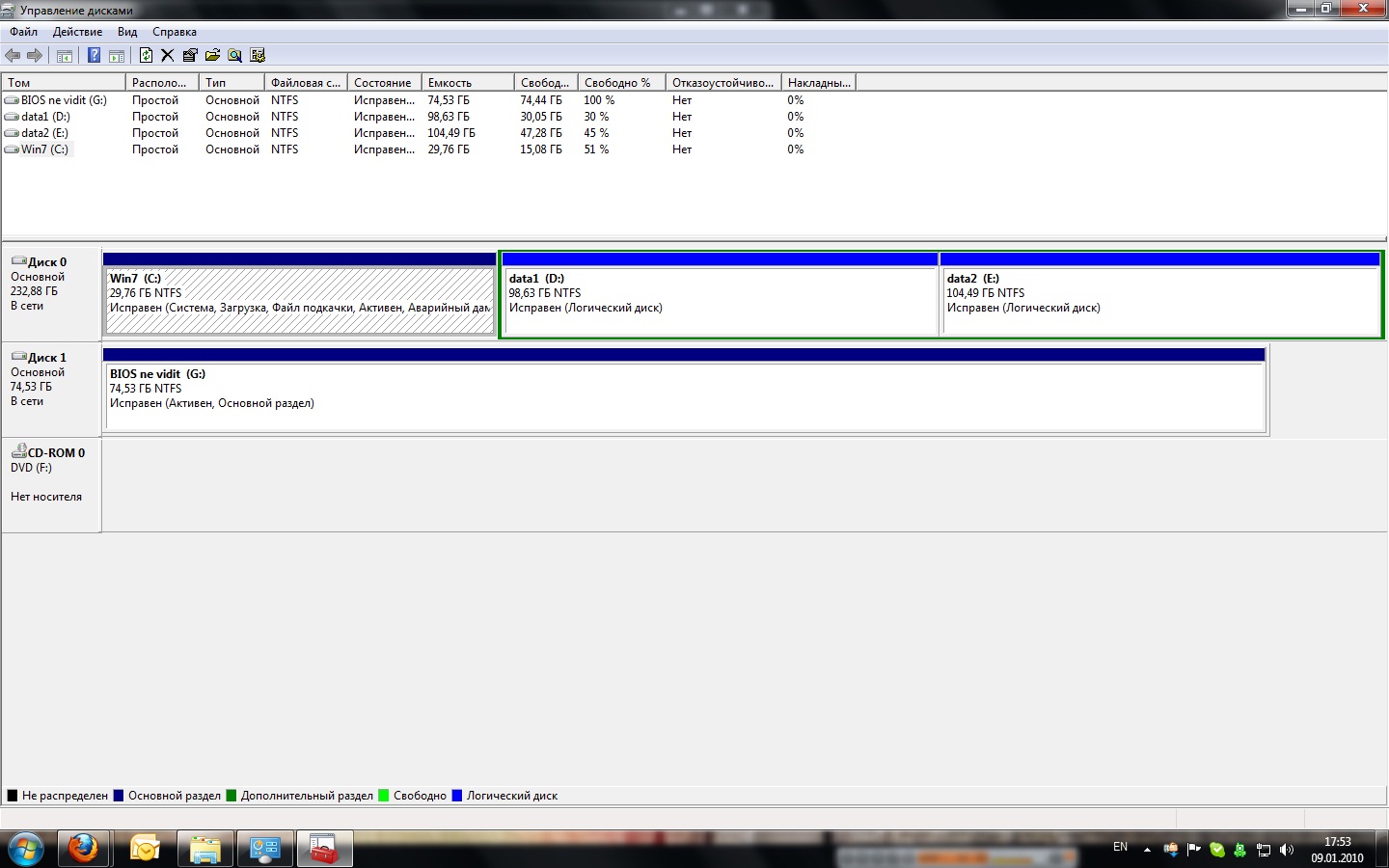Click the open folder toolbar icon
The height and width of the screenshot is (868, 1389).
coord(212,56)
